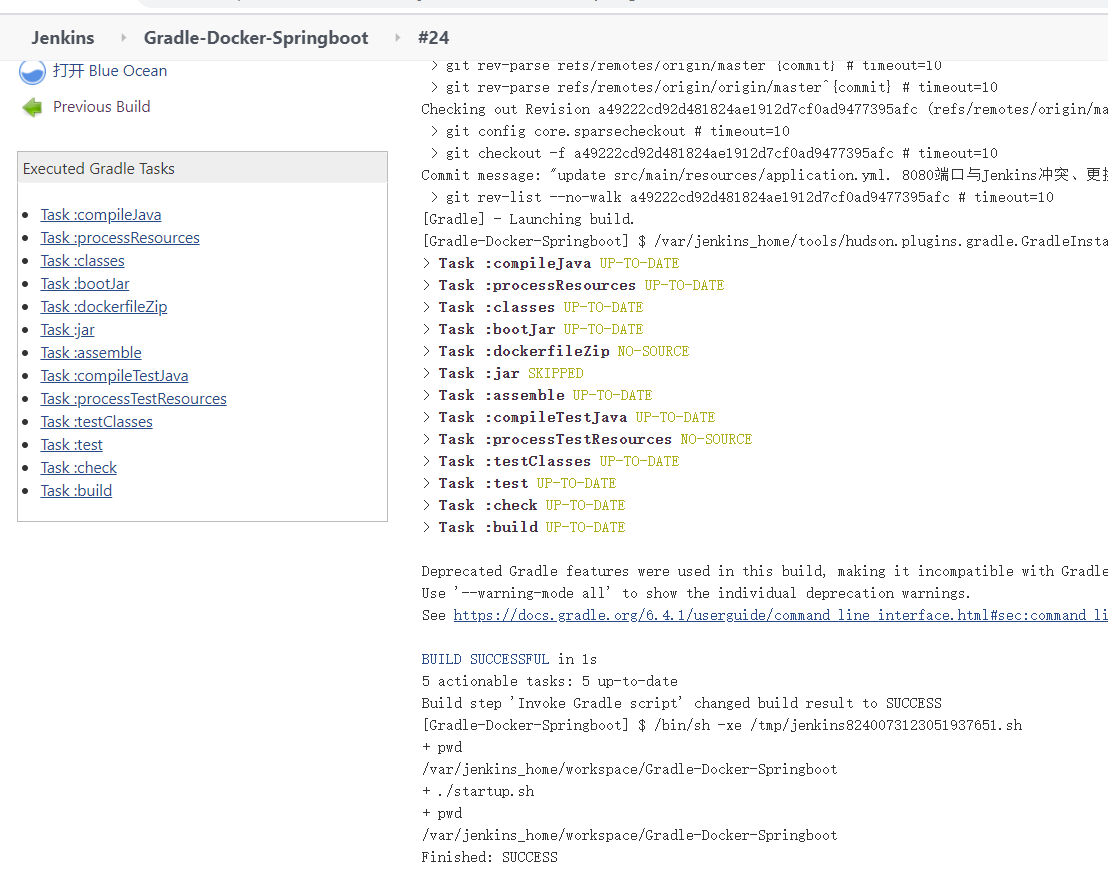
Task: Click the Finished: SUCCESS line
Action: 489,857
